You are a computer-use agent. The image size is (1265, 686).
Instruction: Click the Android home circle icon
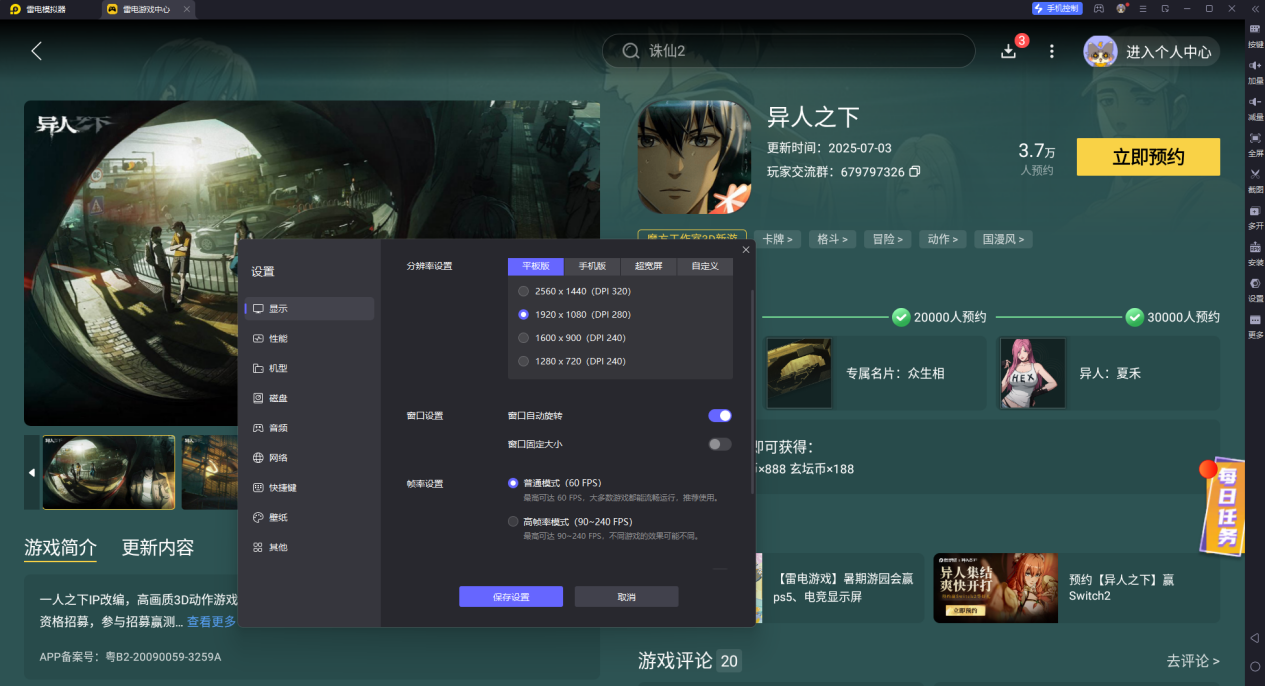[1255, 666]
